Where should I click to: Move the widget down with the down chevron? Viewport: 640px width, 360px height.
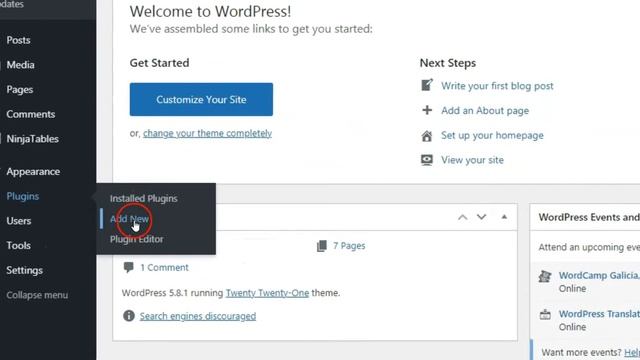(482, 217)
